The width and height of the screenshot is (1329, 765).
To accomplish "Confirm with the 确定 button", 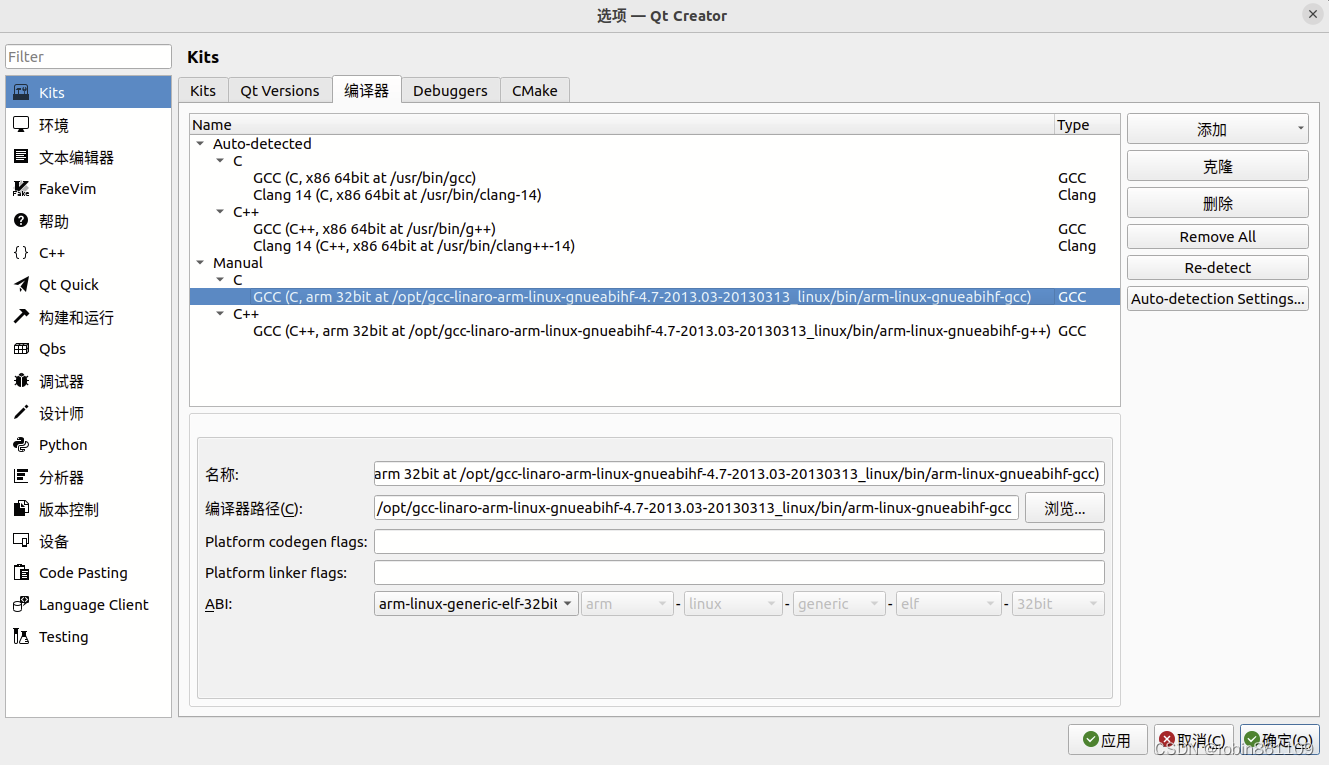I will [x=1279, y=740].
